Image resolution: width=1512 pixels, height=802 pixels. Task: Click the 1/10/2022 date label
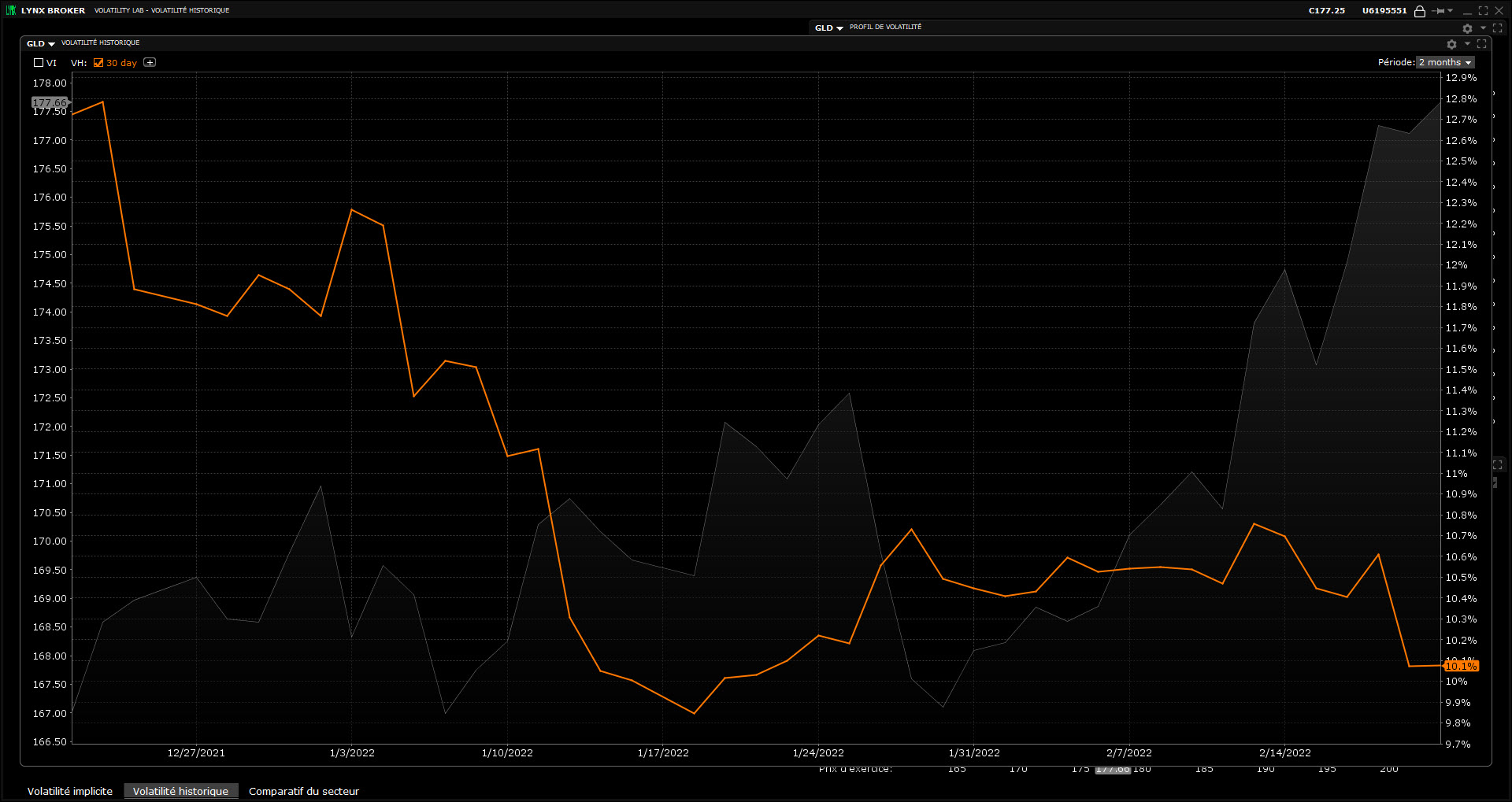click(x=507, y=752)
